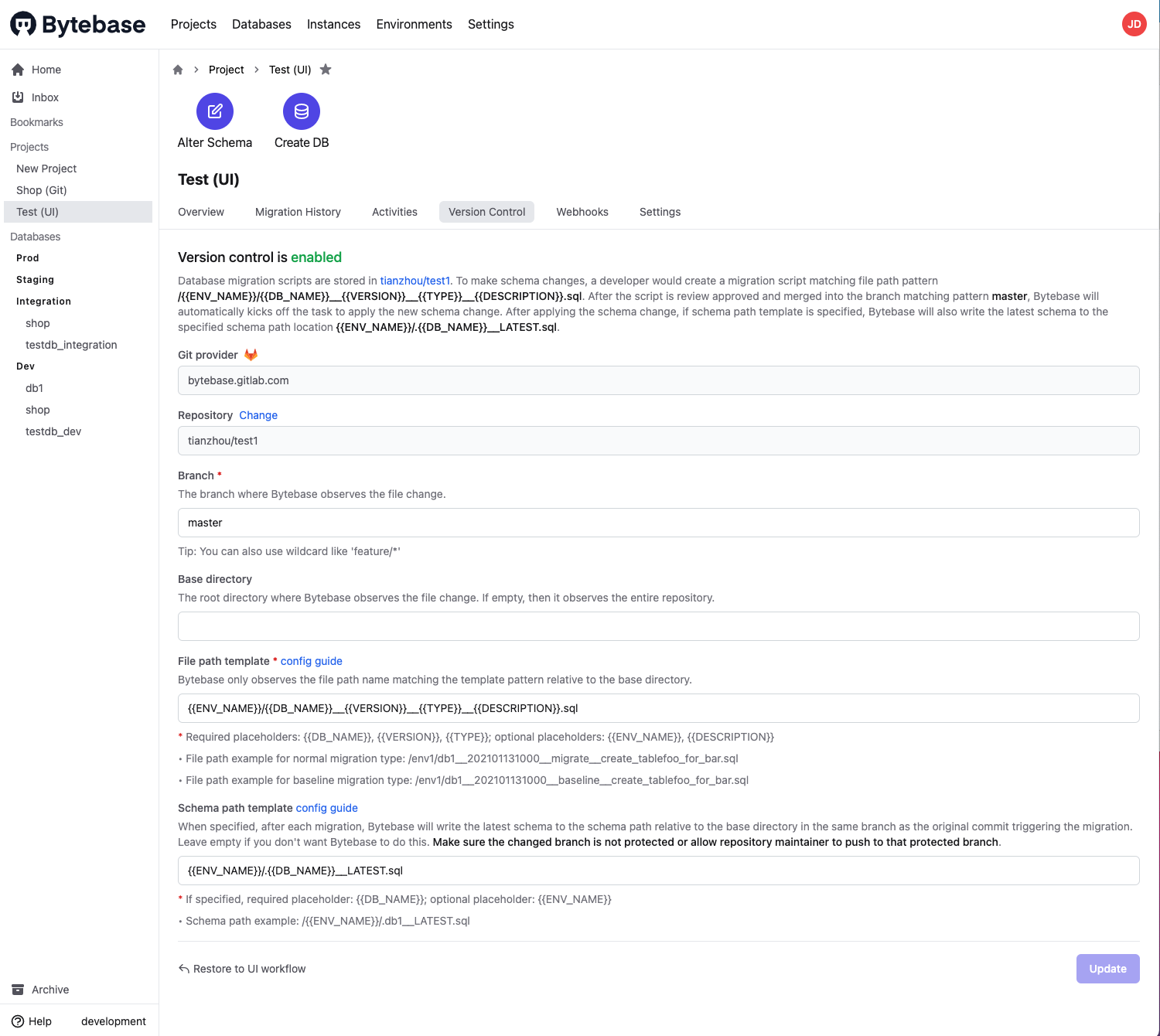The width and height of the screenshot is (1160, 1036).
Task: Select the Version Control tab
Action: click(x=486, y=212)
